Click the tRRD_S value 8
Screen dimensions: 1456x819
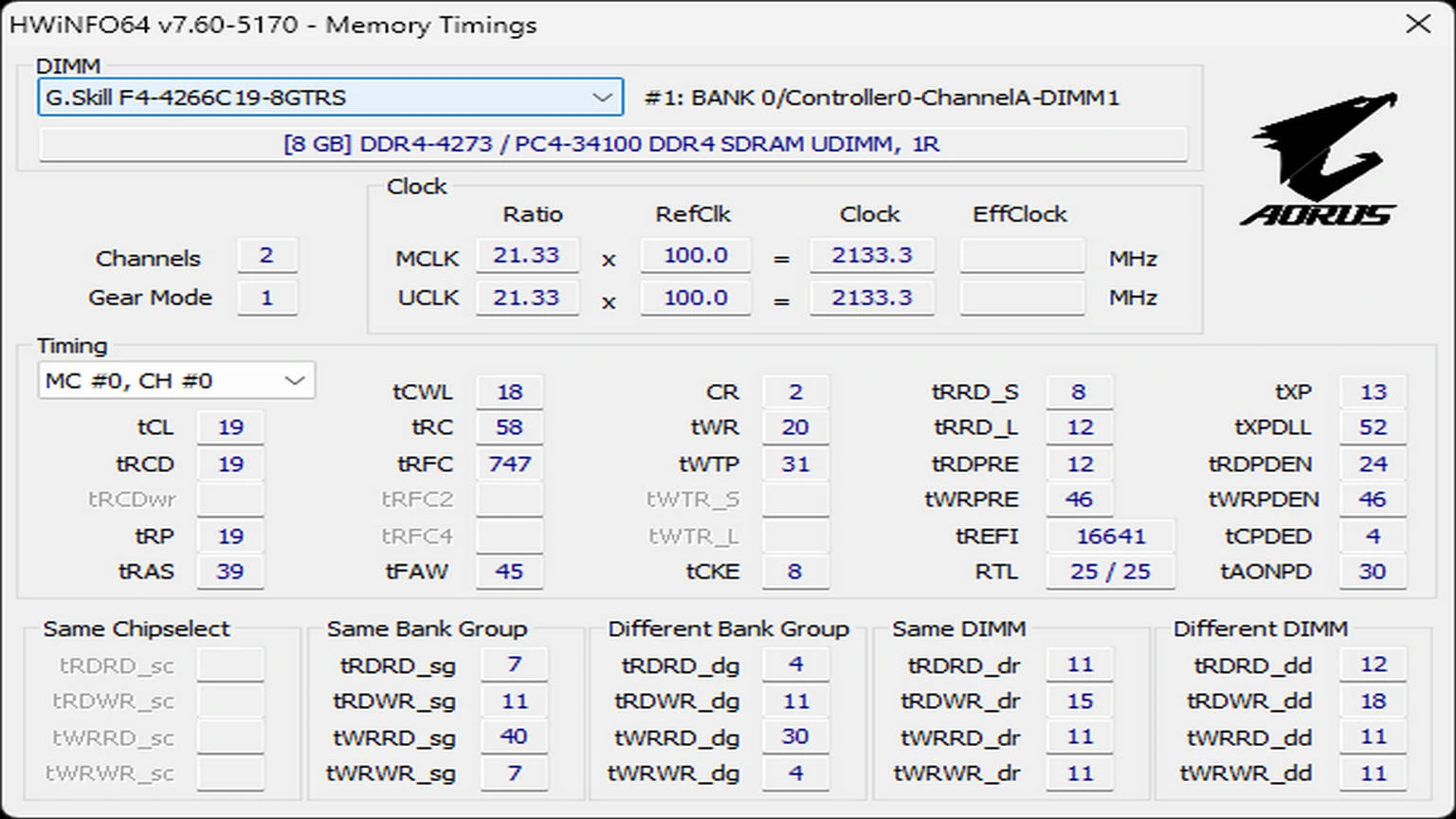click(1079, 391)
